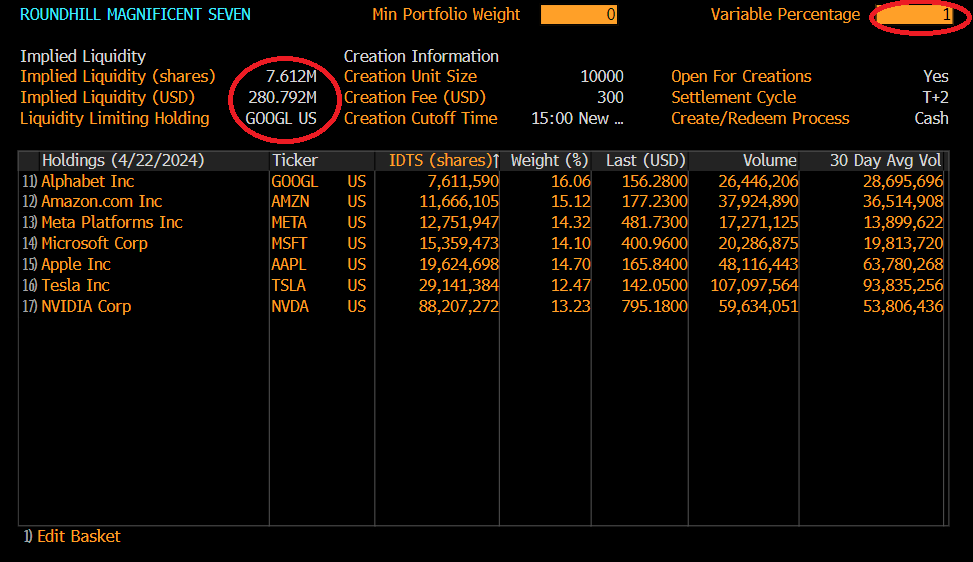The width and height of the screenshot is (973, 562).
Task: Click the IDTS value 19,624,698
Action: point(459,264)
